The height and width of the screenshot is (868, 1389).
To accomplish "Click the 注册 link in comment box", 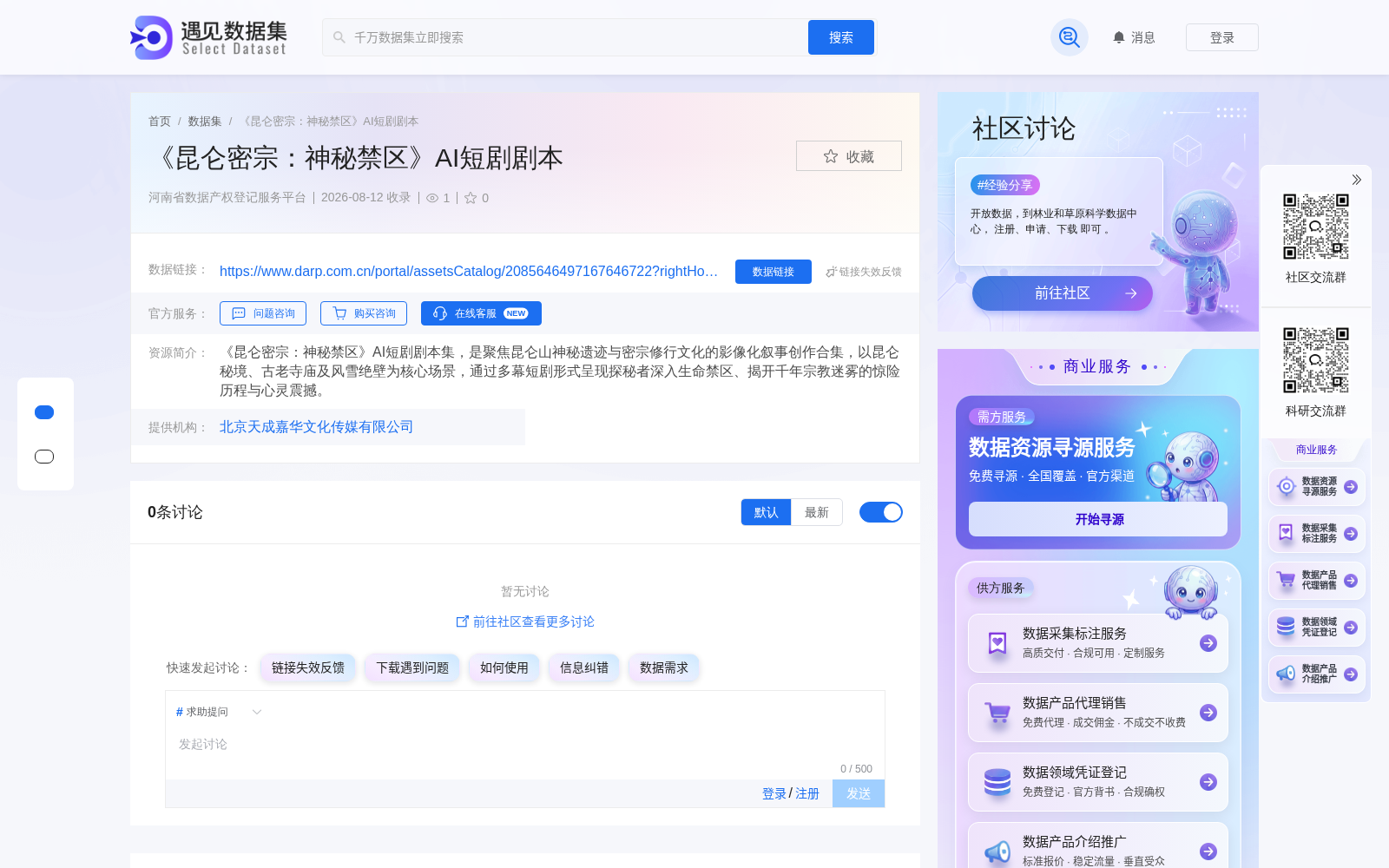I will coord(807,793).
